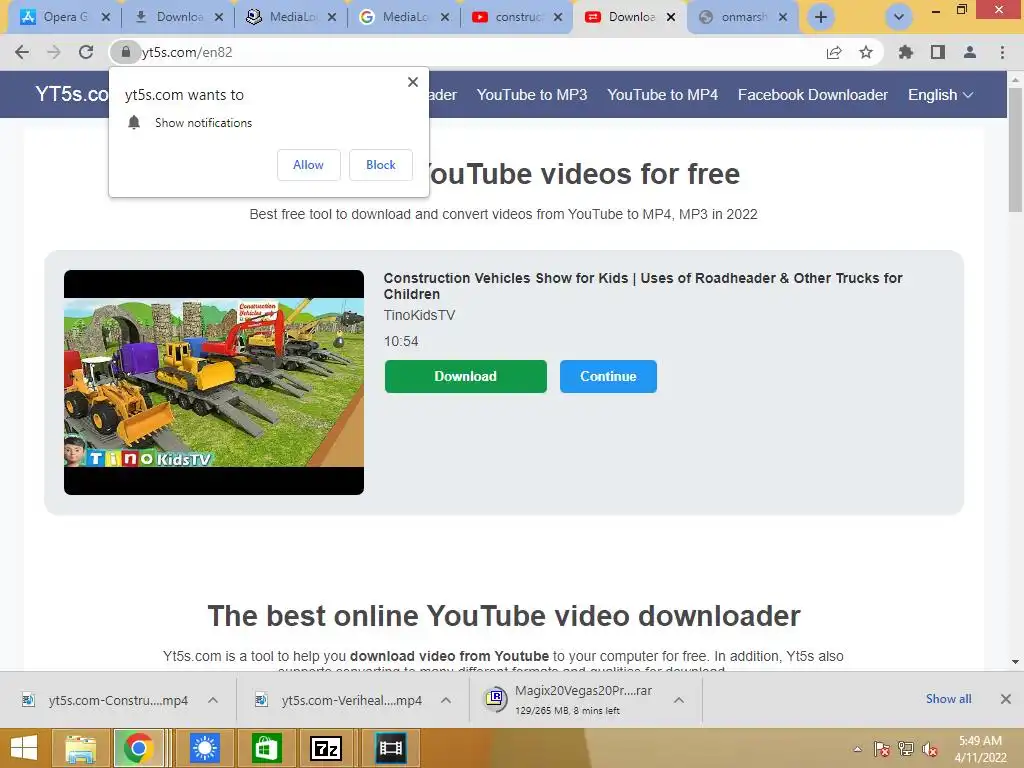Open 7-Zip from the taskbar
The height and width of the screenshot is (768, 1024).
326,748
